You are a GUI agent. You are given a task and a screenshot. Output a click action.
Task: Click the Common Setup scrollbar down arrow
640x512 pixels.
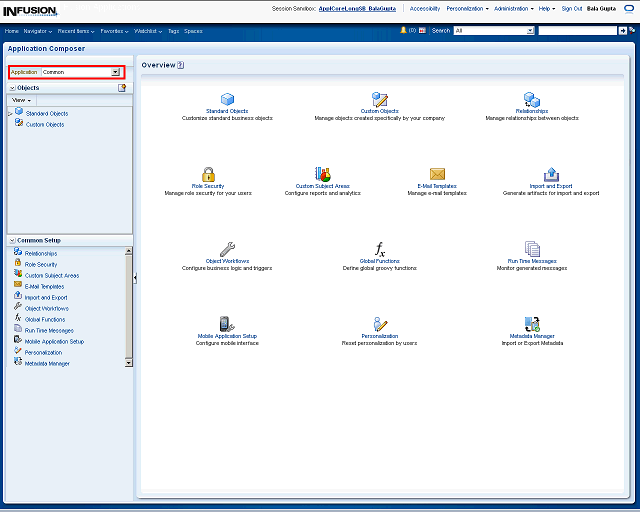(x=129, y=362)
